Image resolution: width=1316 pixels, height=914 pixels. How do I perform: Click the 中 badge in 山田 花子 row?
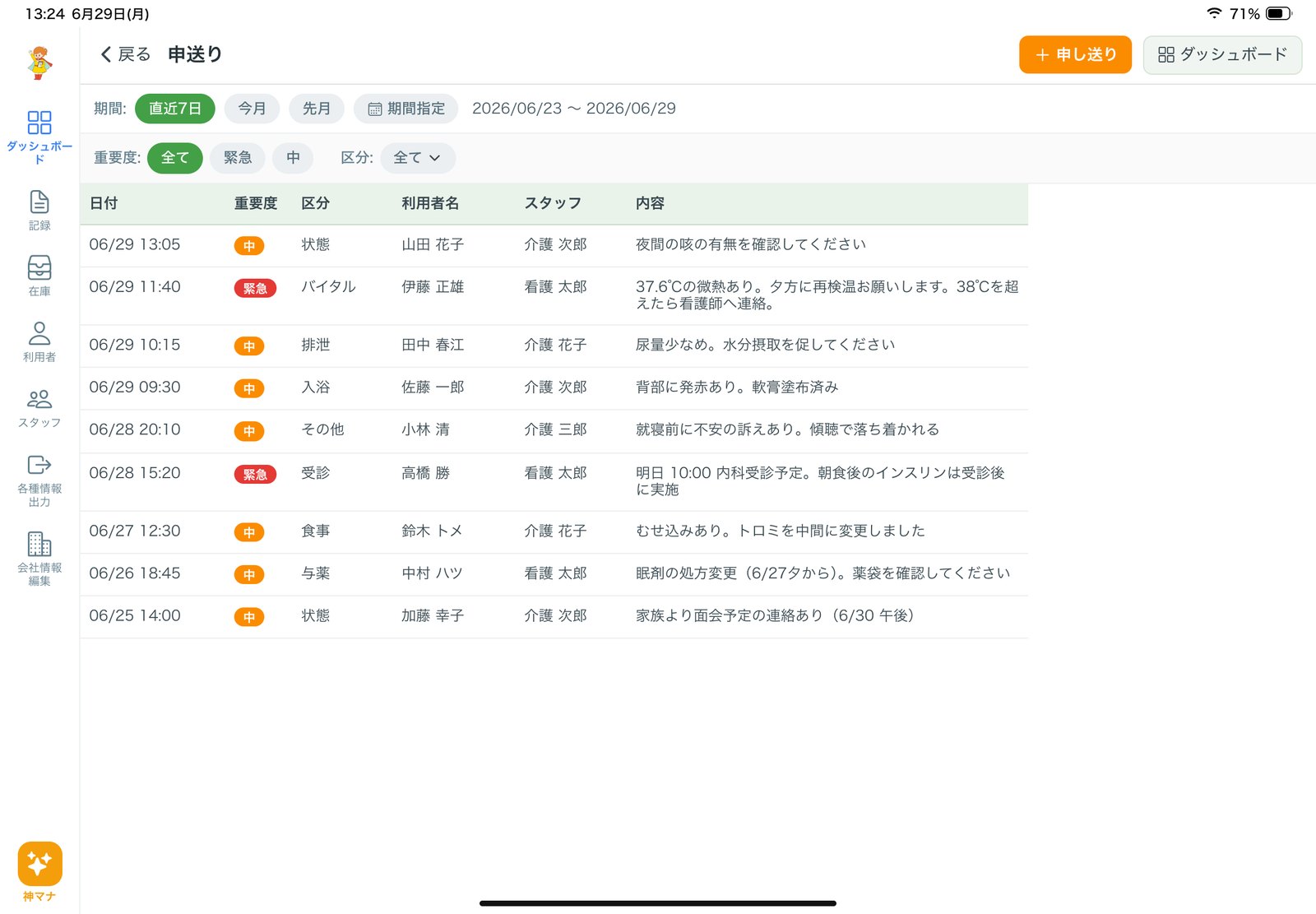click(249, 245)
